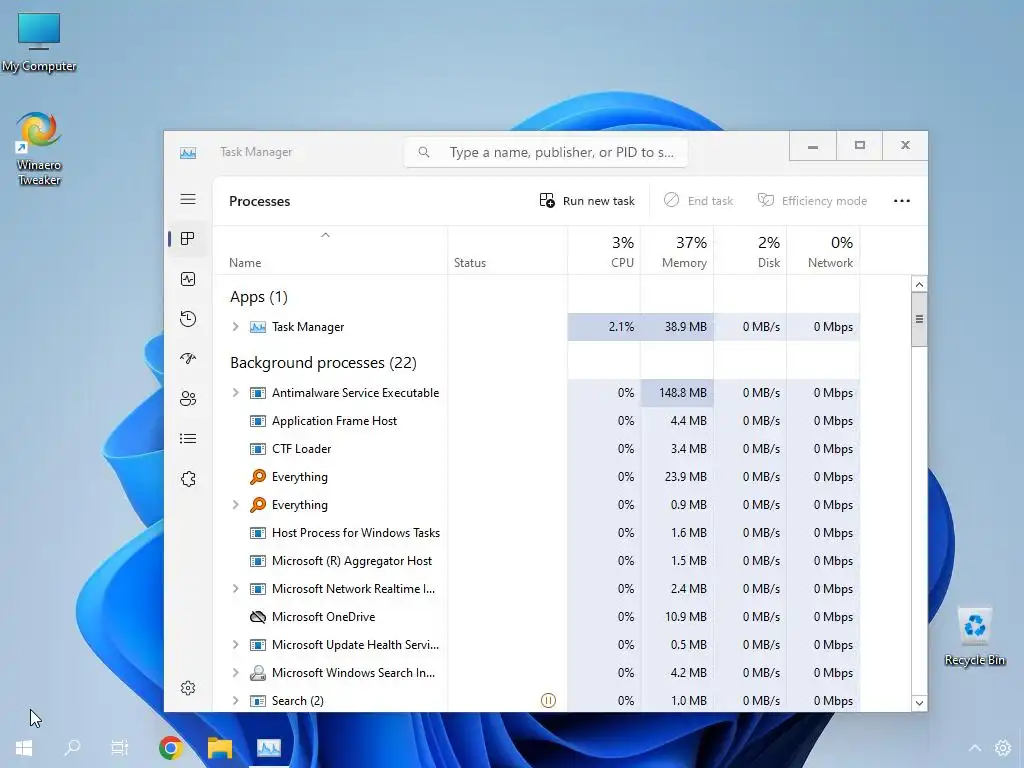Screen dimensions: 1024x768
Task: Expand Microsoft Windows Search Indexer row
Action: pos(236,673)
